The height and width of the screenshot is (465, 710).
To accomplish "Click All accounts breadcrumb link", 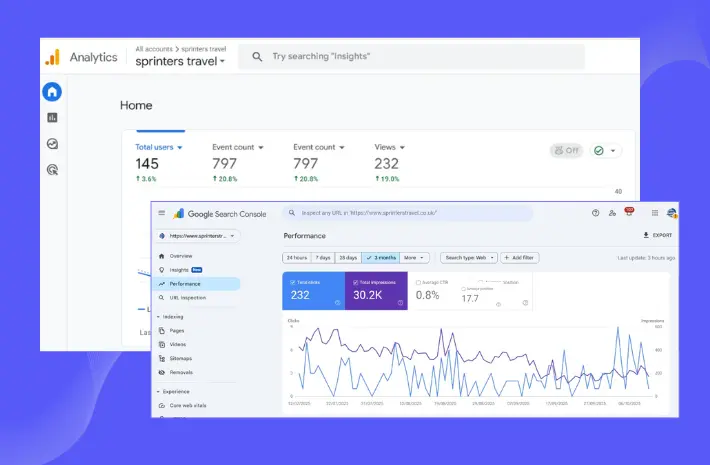I will coord(154,49).
